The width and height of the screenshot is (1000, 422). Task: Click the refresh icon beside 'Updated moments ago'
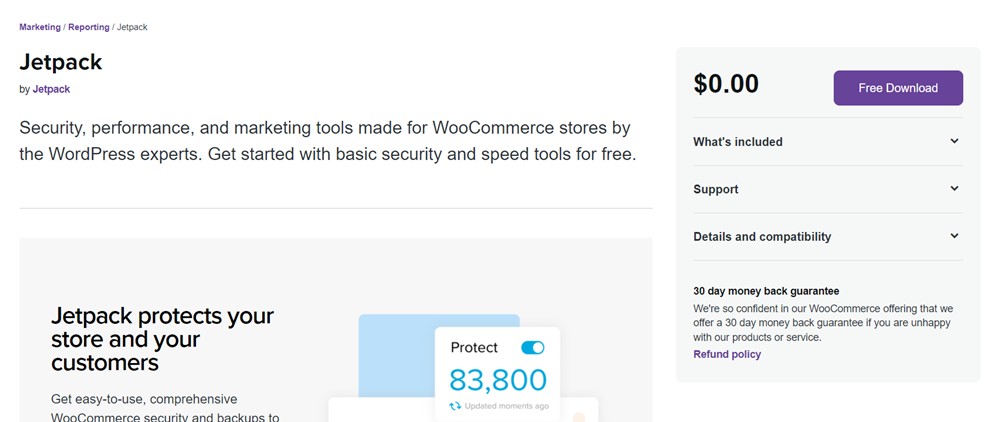455,406
